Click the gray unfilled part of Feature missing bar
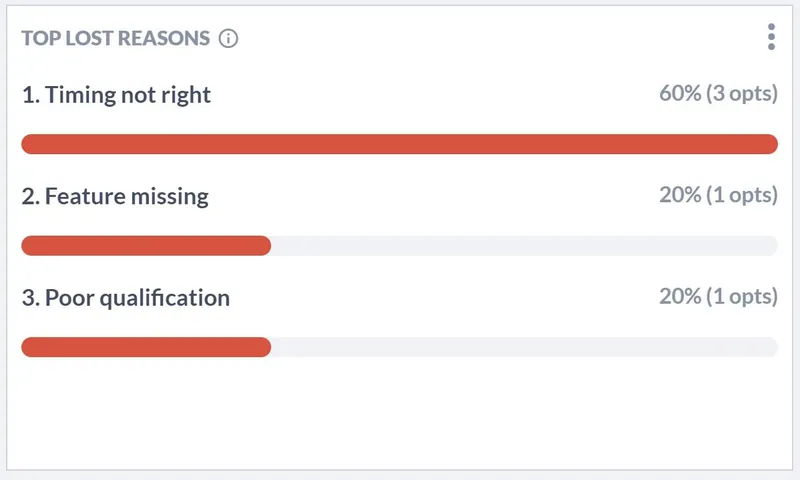This screenshot has width=800, height=480. tap(524, 246)
